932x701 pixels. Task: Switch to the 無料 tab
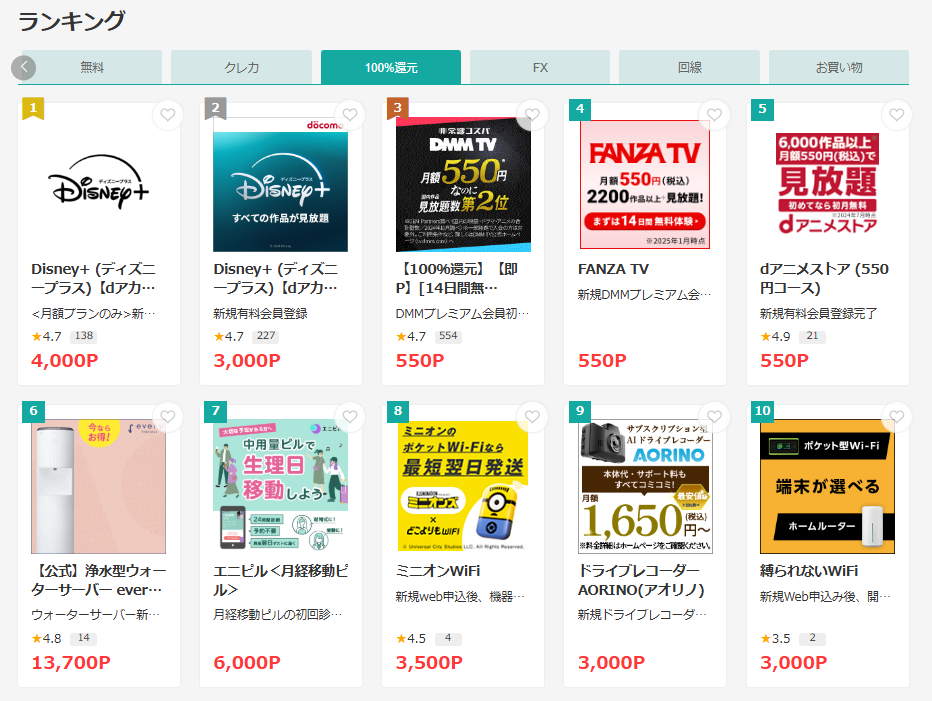(x=92, y=67)
